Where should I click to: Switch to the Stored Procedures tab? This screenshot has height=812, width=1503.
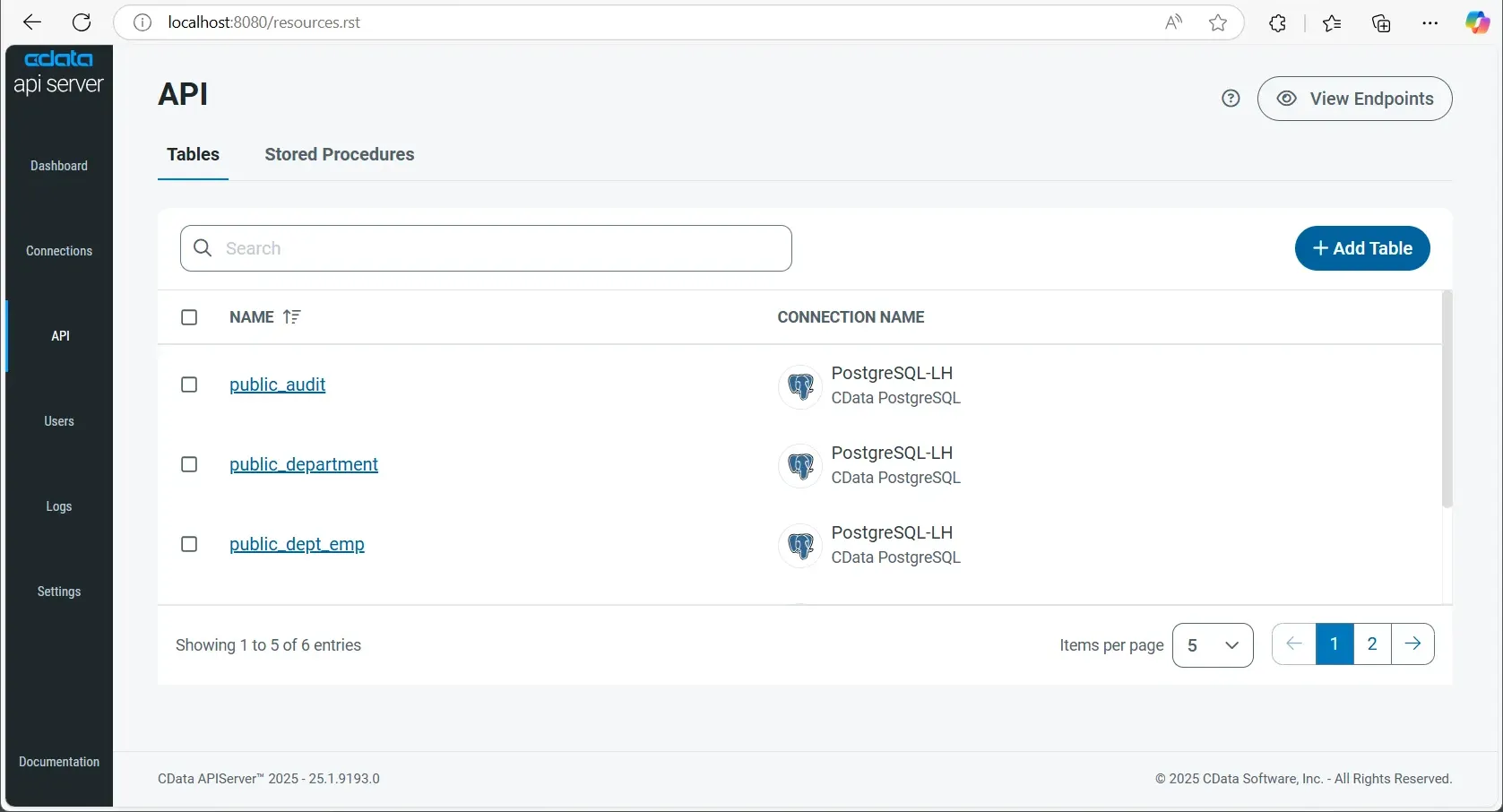pos(339,154)
